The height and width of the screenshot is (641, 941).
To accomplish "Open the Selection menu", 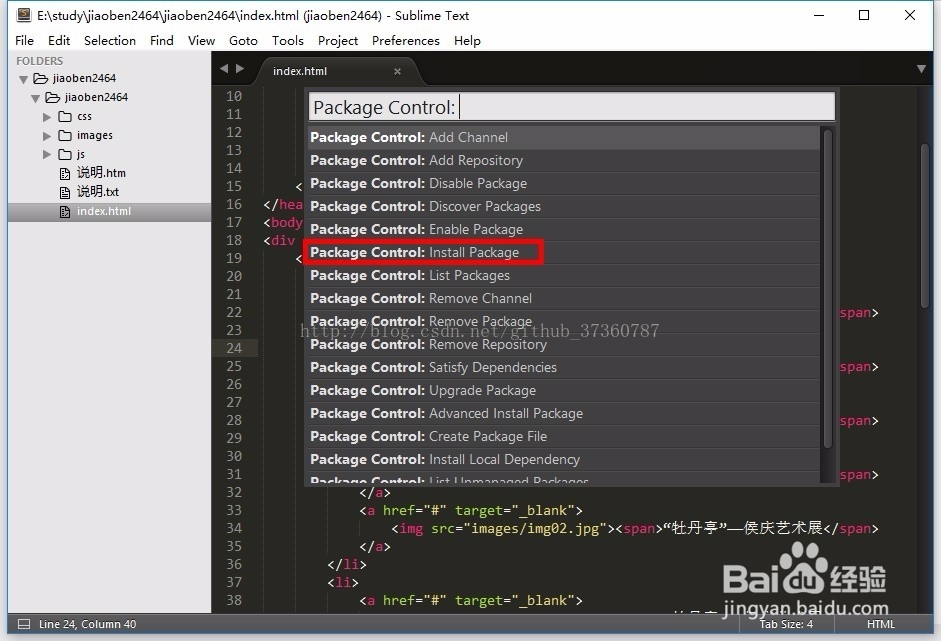I will coord(110,40).
